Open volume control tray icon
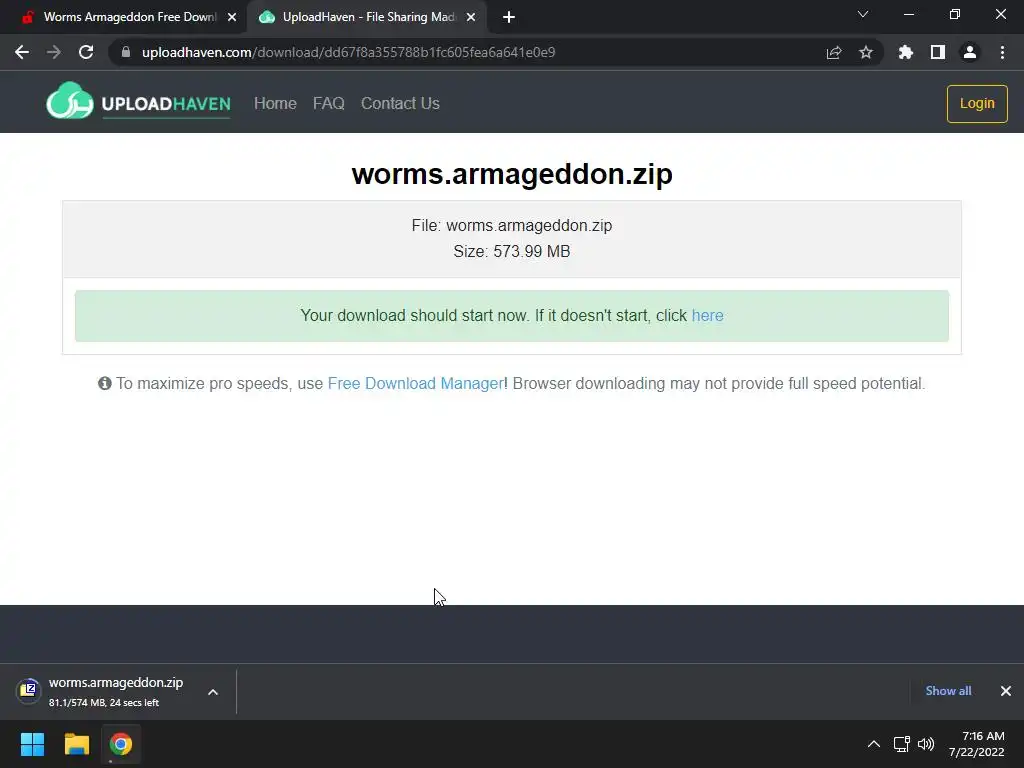The width and height of the screenshot is (1024, 768). click(x=926, y=744)
